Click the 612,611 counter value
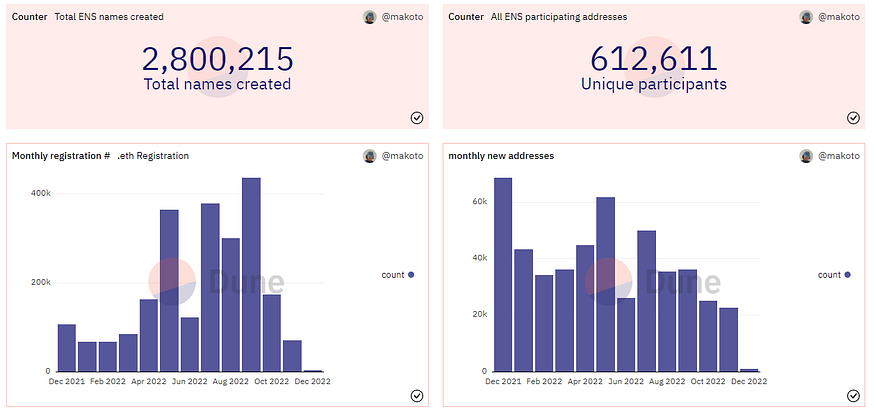 (x=654, y=59)
